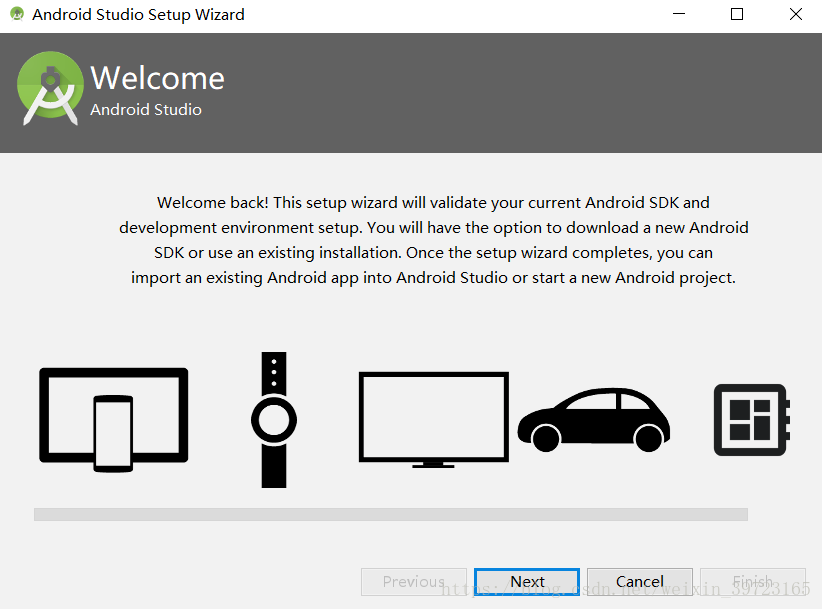Viewport: 822px width, 609px height.
Task: Click the Android TV screen icon
Action: coord(434,420)
